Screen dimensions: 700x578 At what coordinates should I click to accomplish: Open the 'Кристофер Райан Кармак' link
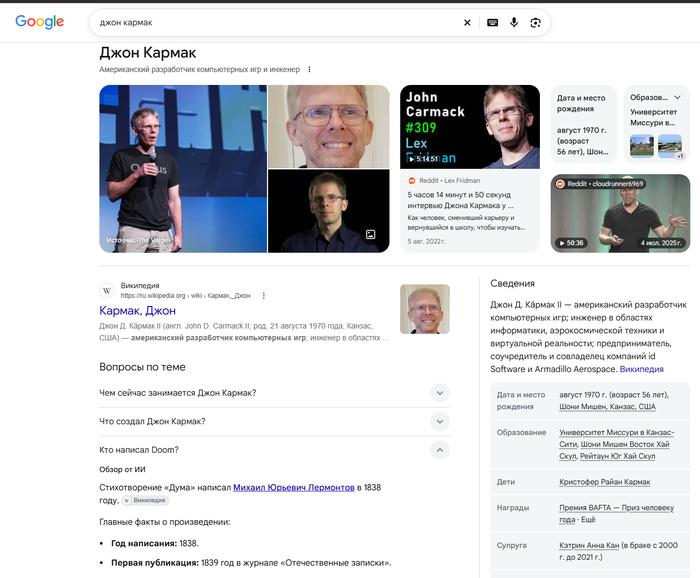[604, 482]
